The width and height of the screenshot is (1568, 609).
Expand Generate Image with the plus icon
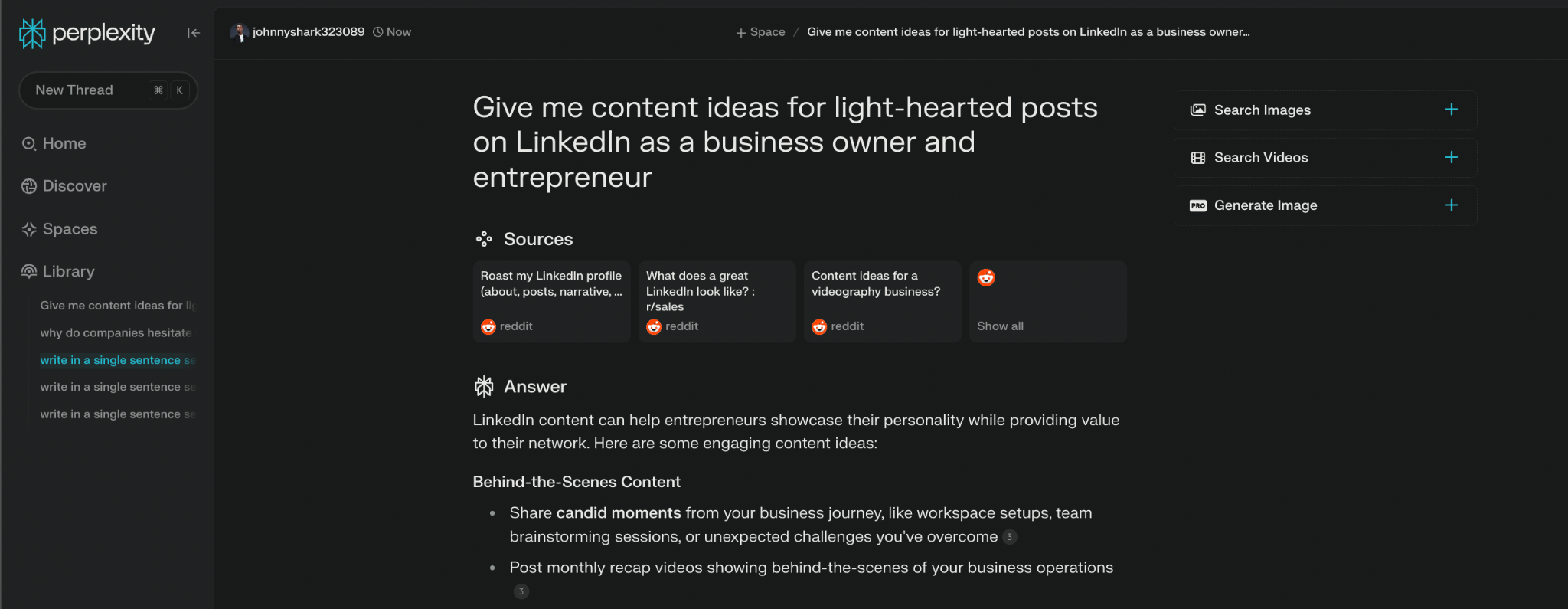[1451, 205]
